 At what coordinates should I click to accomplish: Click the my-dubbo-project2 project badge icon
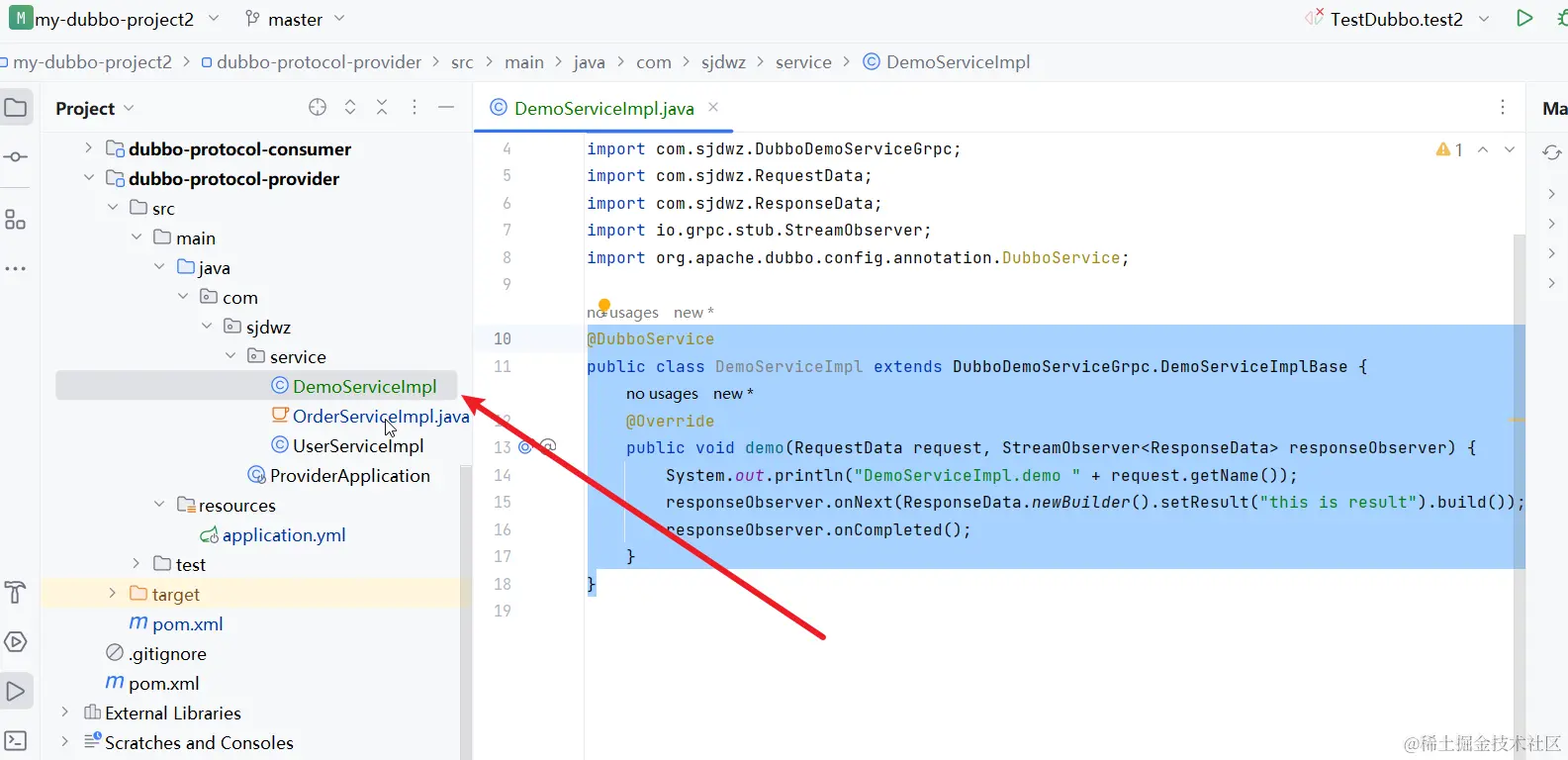tap(20, 18)
